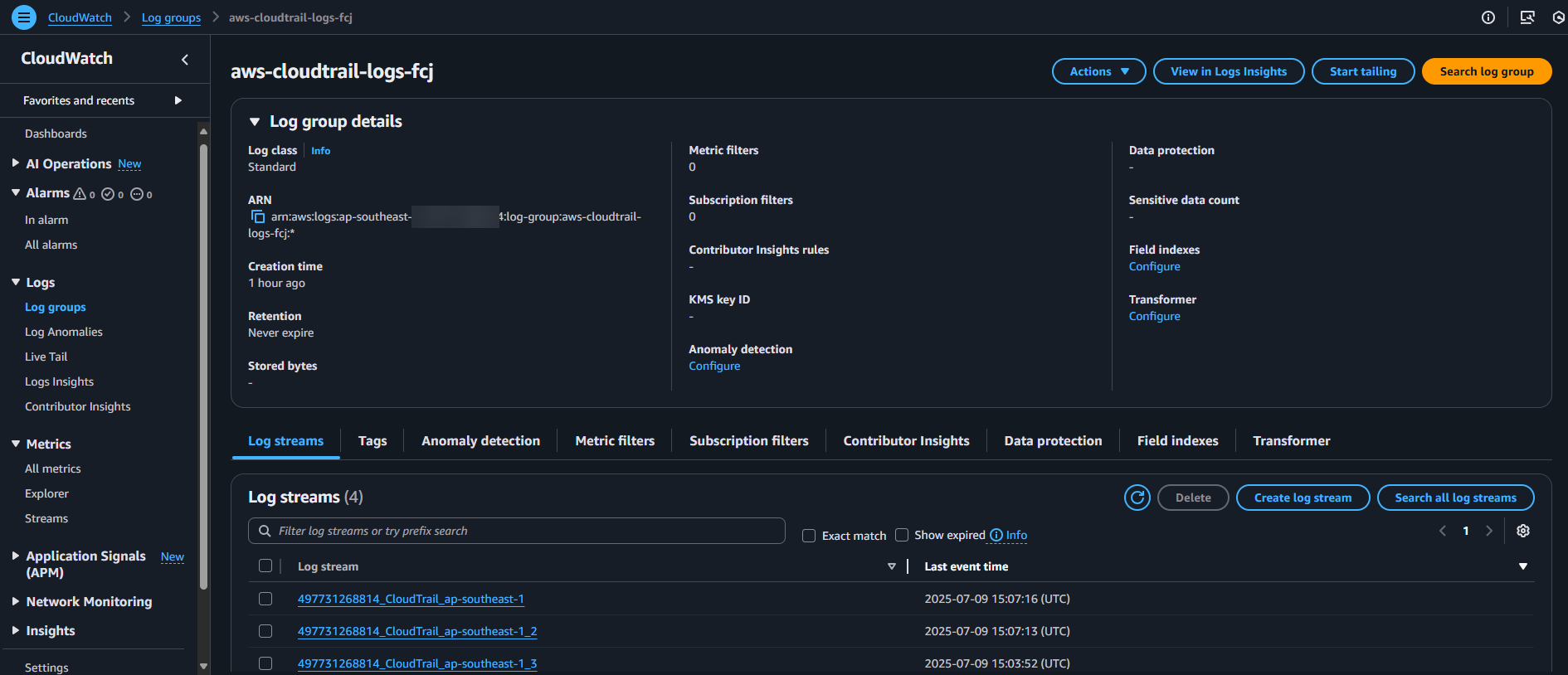The height and width of the screenshot is (675, 1568).
Task: Click the Info icon next to Show expired
Action: [x=996, y=535]
